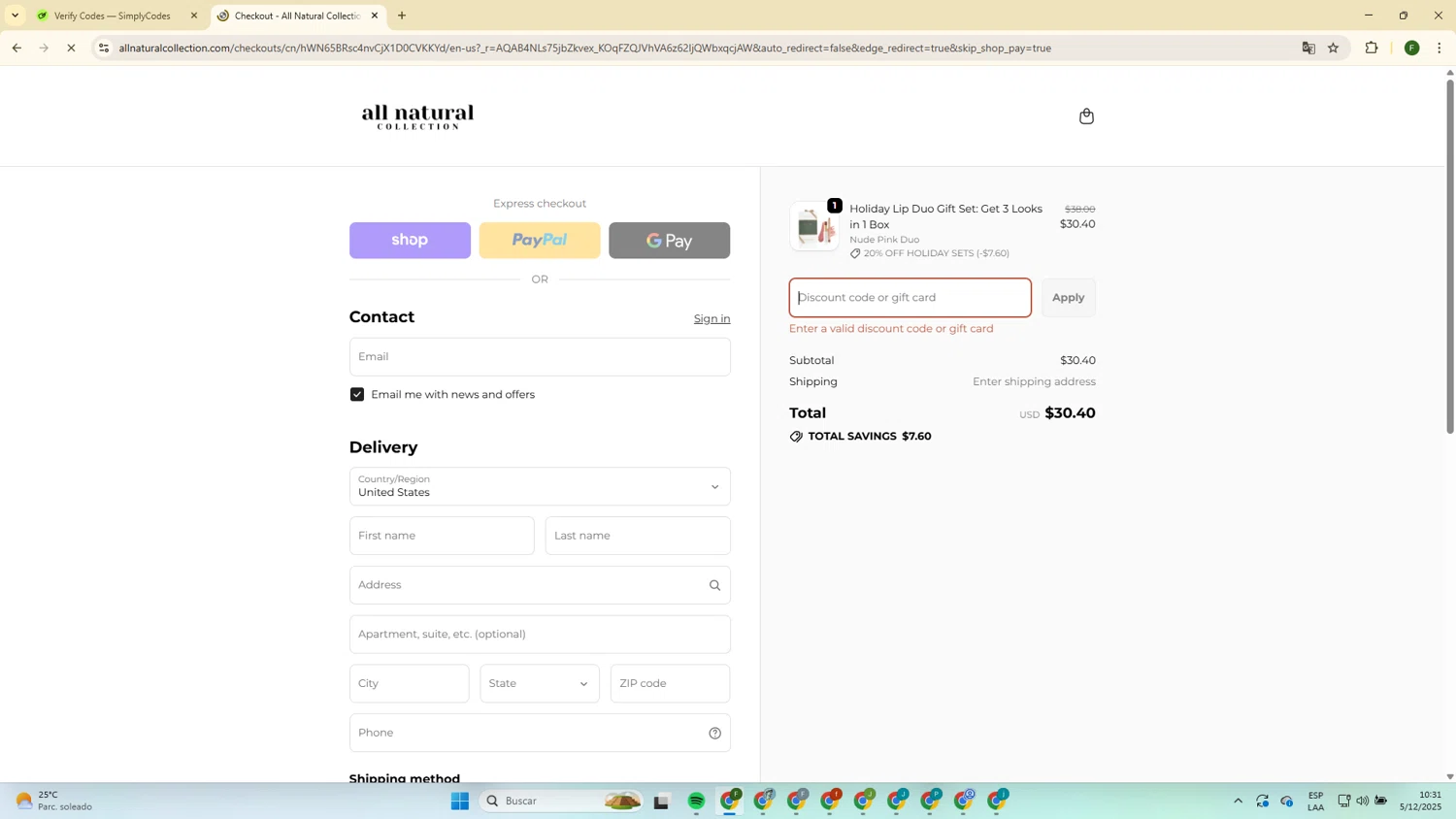Open the shopping bag cart icon
1456x819 pixels.
[x=1086, y=116]
